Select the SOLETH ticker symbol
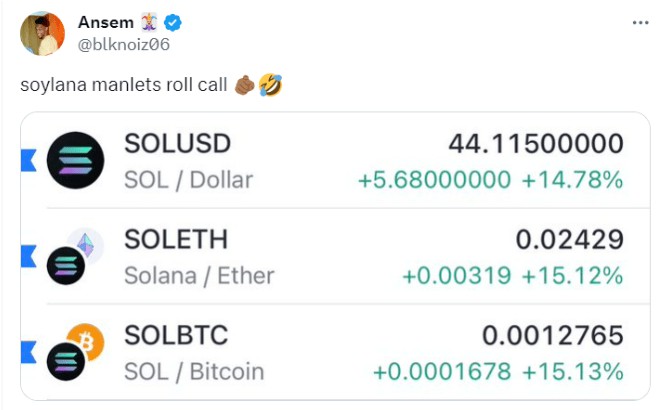 tap(176, 239)
